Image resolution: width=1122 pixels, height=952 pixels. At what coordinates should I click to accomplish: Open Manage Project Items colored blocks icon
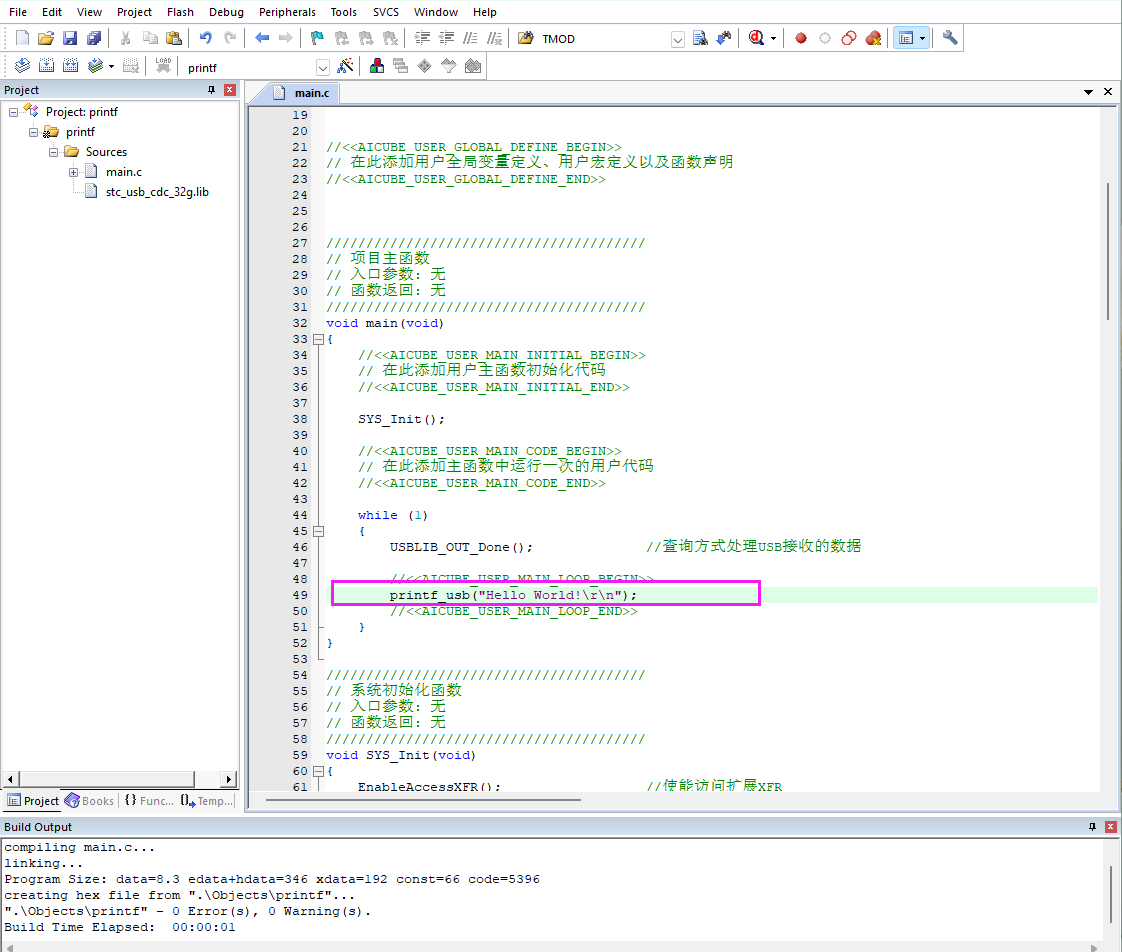[376, 67]
